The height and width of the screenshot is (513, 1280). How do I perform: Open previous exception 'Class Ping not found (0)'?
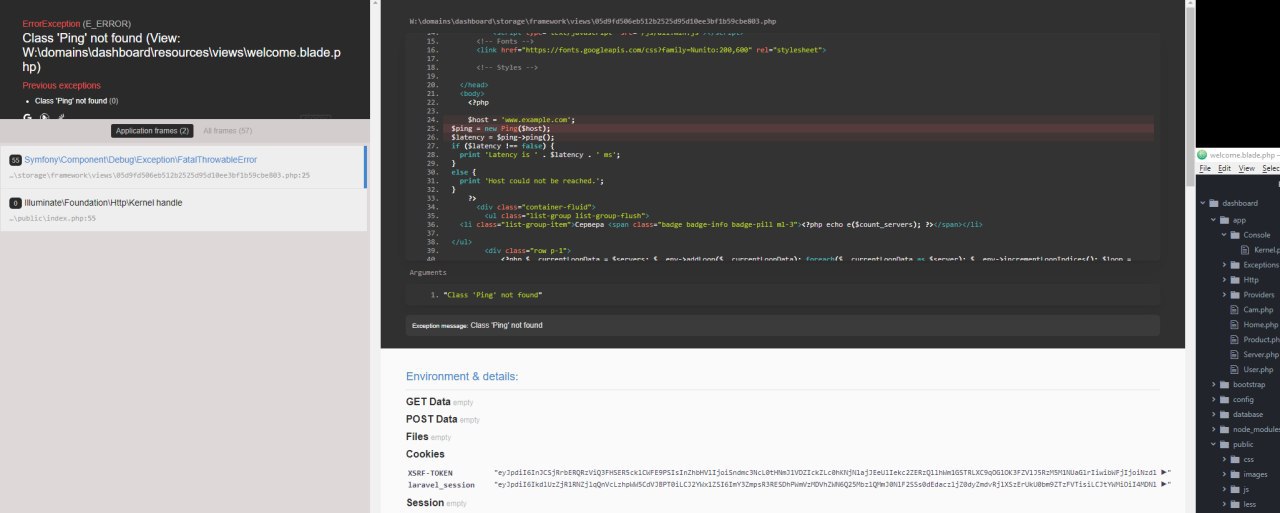[x=76, y=101]
